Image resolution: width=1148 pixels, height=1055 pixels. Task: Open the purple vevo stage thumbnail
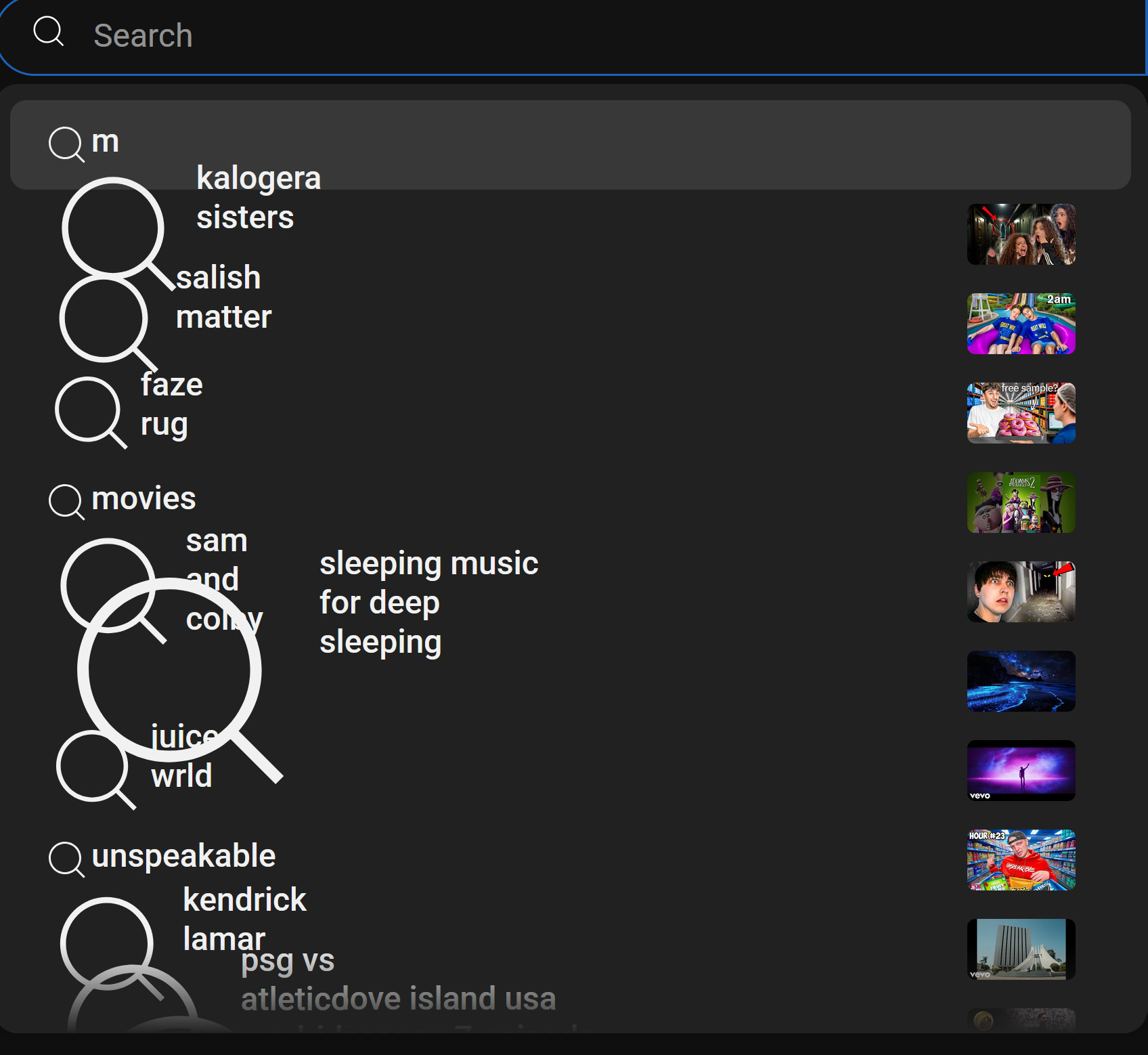[1021, 771]
